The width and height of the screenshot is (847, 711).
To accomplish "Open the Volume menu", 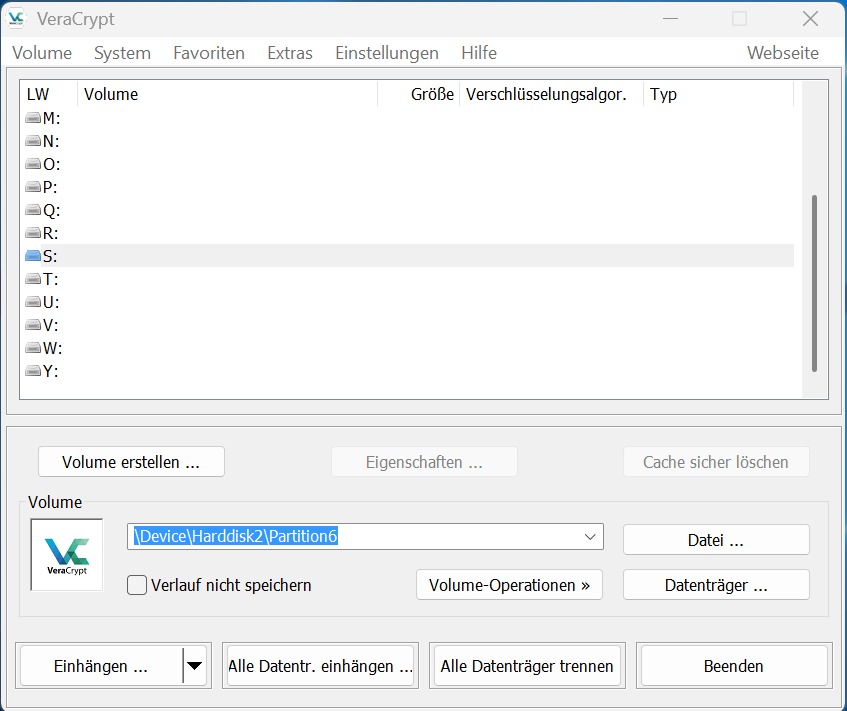I will [x=42, y=53].
